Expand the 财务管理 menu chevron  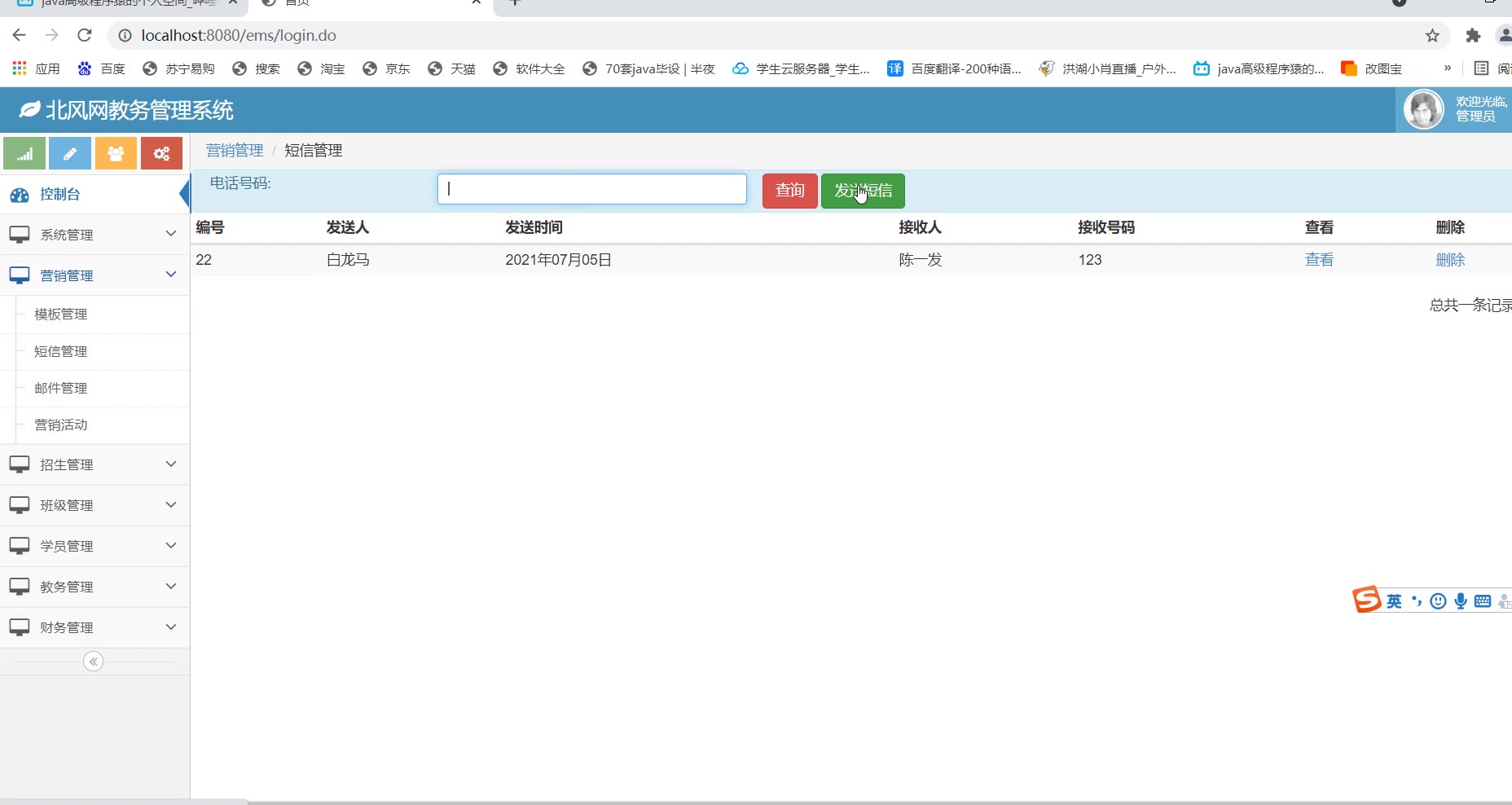pyautogui.click(x=171, y=627)
